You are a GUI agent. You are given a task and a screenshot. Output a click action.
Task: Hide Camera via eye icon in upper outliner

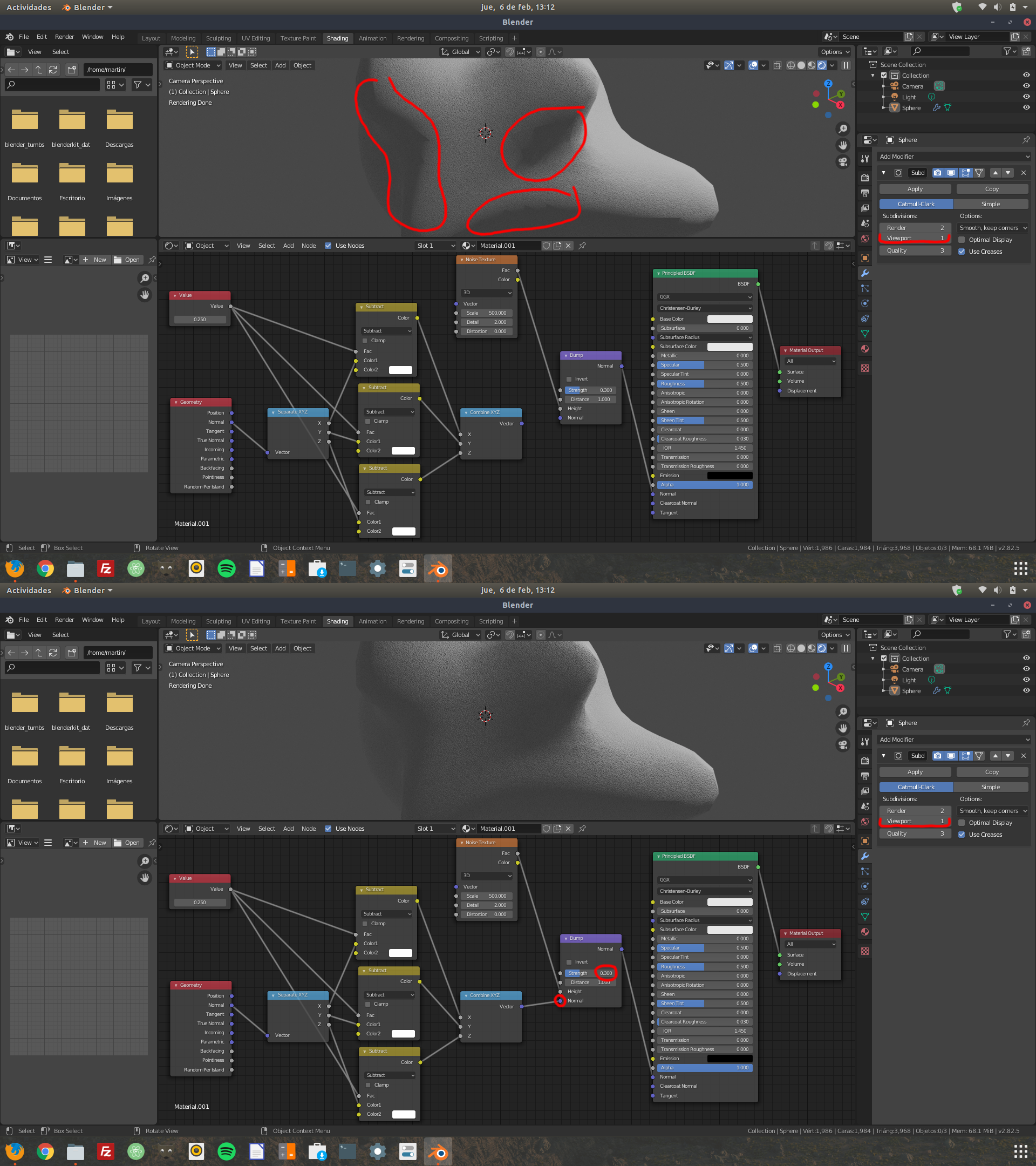coord(1026,86)
